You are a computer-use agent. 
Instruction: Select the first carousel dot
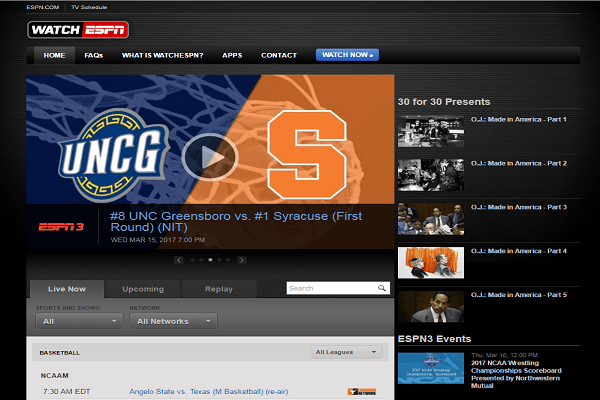click(x=192, y=260)
